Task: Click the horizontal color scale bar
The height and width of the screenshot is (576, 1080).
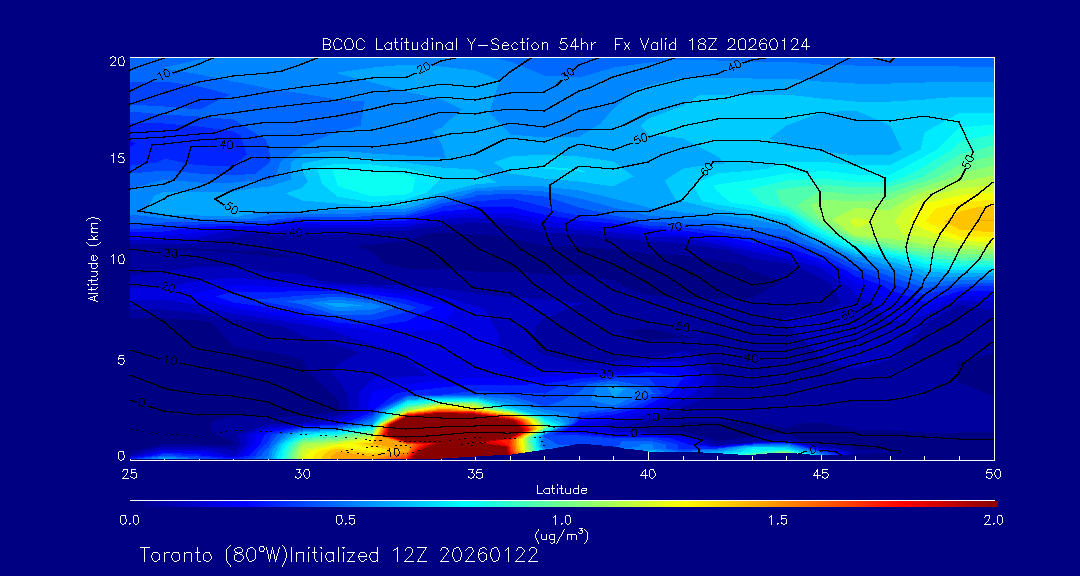Action: [563, 504]
